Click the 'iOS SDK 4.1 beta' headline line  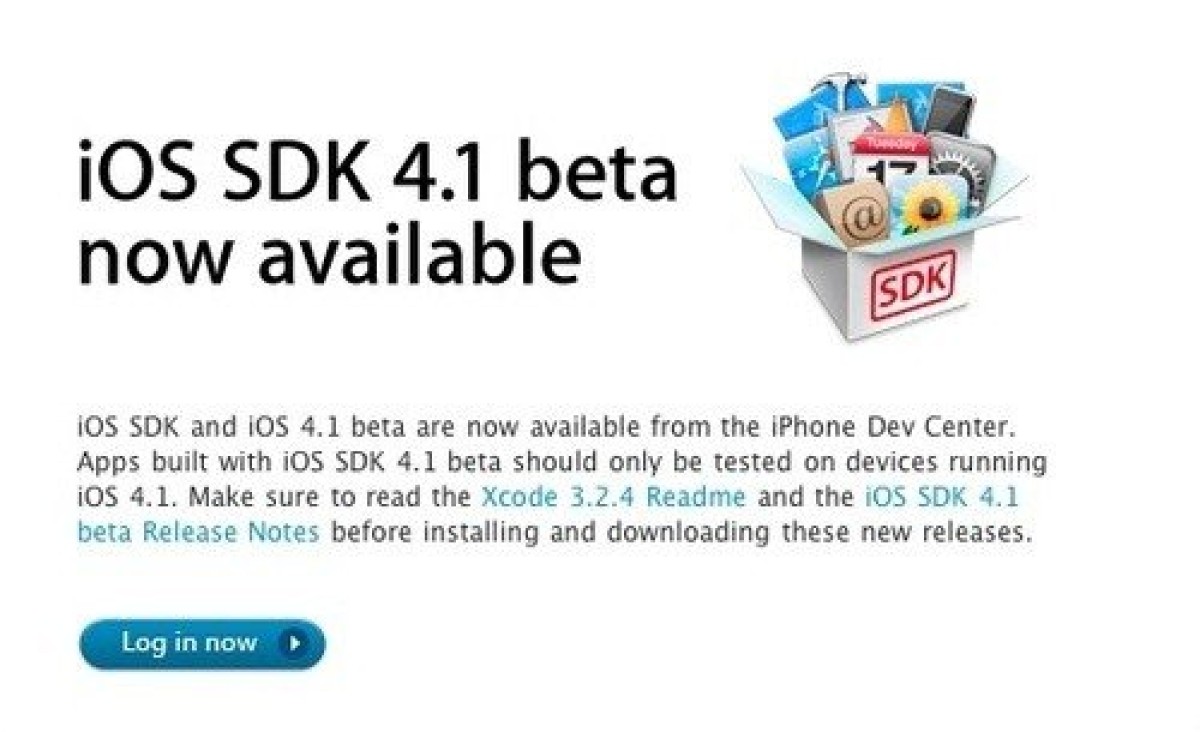[377, 173]
